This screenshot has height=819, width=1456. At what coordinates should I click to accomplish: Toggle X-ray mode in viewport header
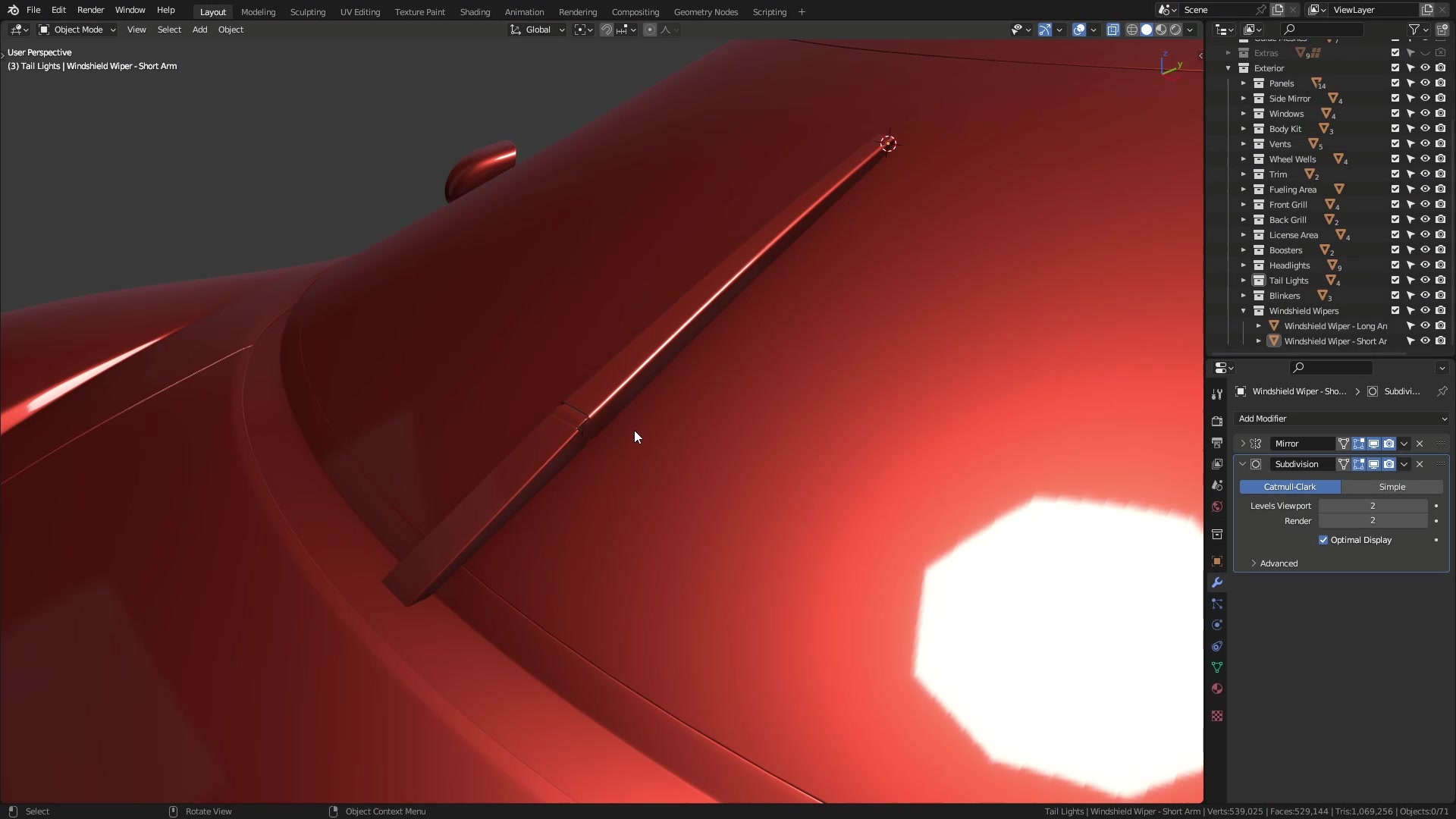pyautogui.click(x=1112, y=30)
